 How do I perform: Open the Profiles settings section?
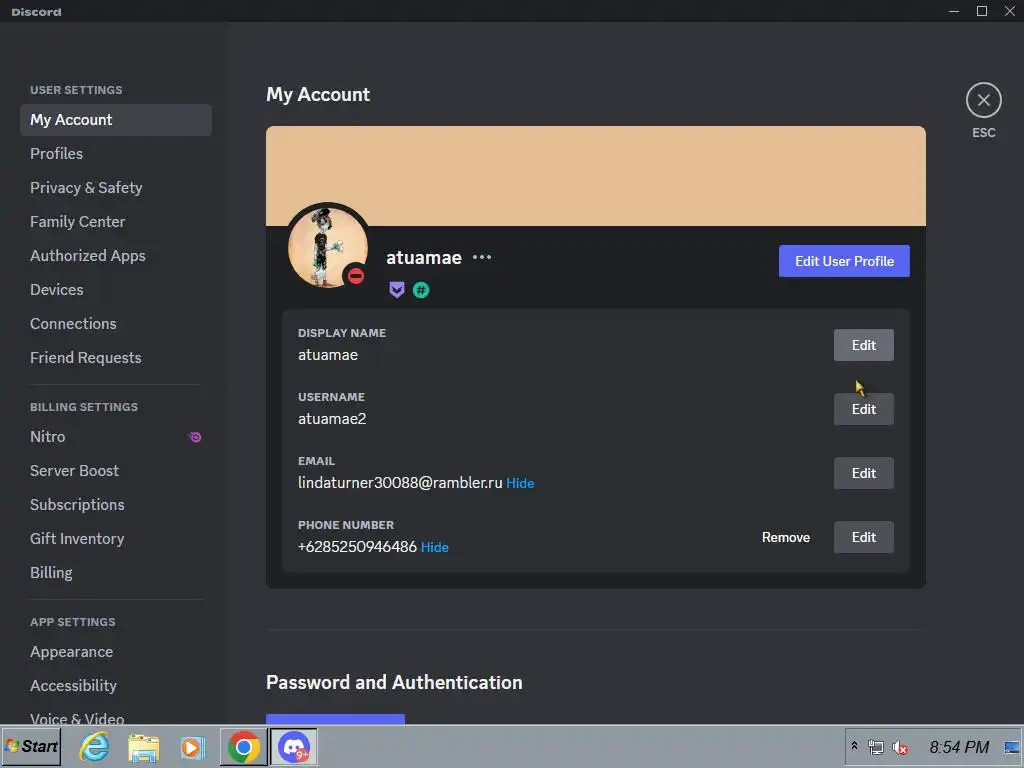(116, 153)
